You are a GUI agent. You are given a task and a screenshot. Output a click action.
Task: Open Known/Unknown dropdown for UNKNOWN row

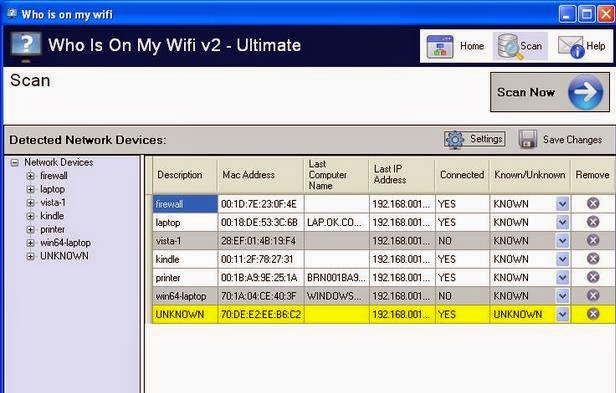(x=563, y=314)
